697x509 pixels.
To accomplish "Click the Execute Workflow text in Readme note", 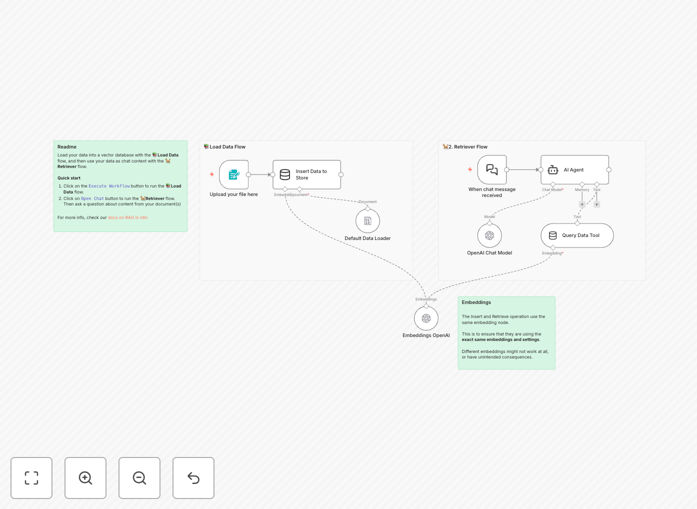I will click(x=109, y=186).
